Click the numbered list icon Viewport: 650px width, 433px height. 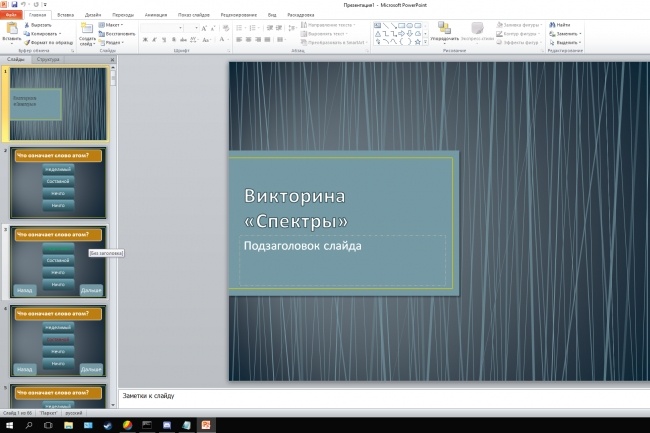tap(252, 28)
